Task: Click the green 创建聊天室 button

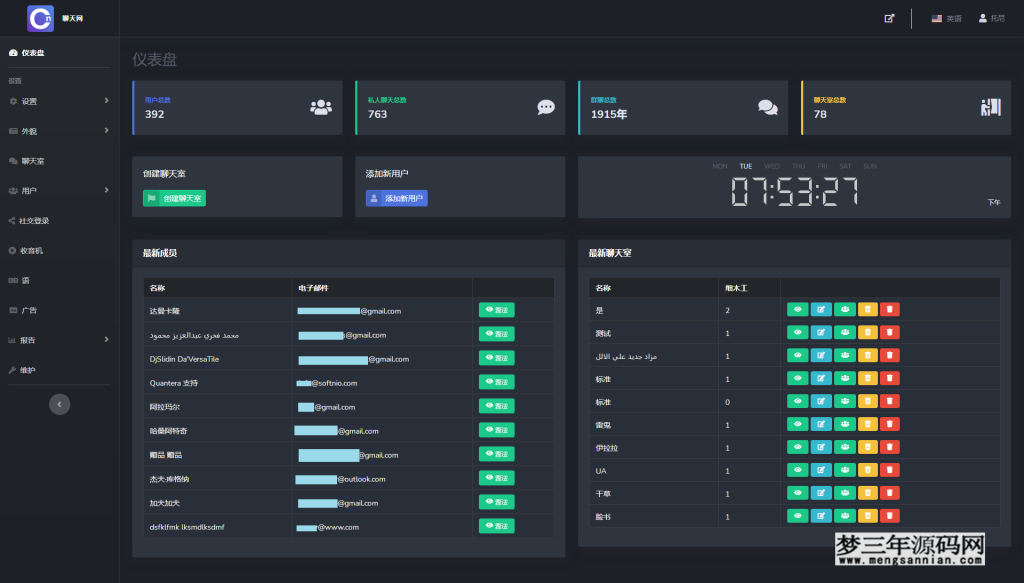Action: [x=175, y=198]
